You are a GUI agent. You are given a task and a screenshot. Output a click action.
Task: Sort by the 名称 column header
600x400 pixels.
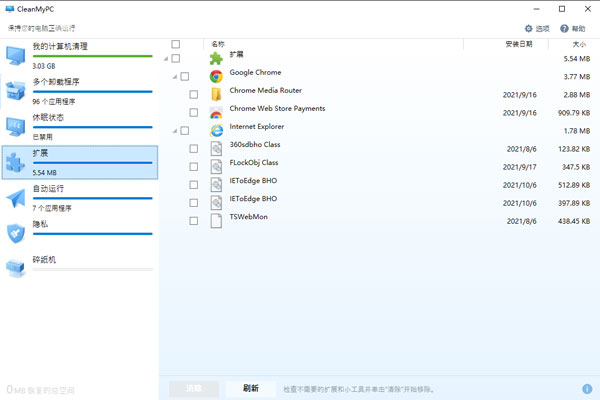pos(218,44)
